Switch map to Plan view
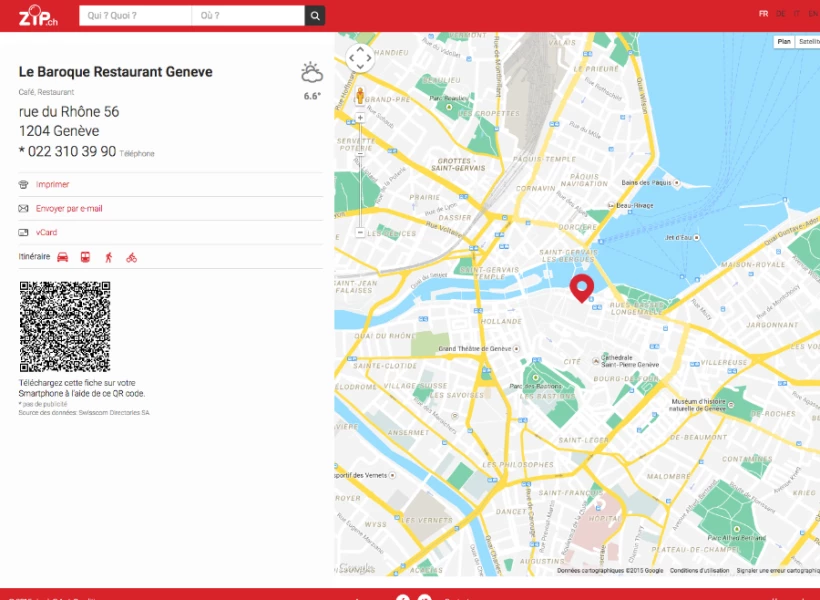Viewport: 820px width, 600px height. coord(784,42)
